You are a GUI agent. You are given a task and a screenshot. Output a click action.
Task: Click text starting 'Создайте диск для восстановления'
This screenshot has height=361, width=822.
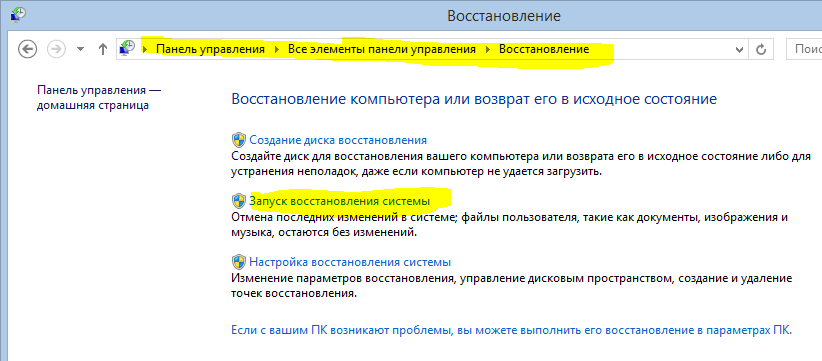tap(521, 164)
